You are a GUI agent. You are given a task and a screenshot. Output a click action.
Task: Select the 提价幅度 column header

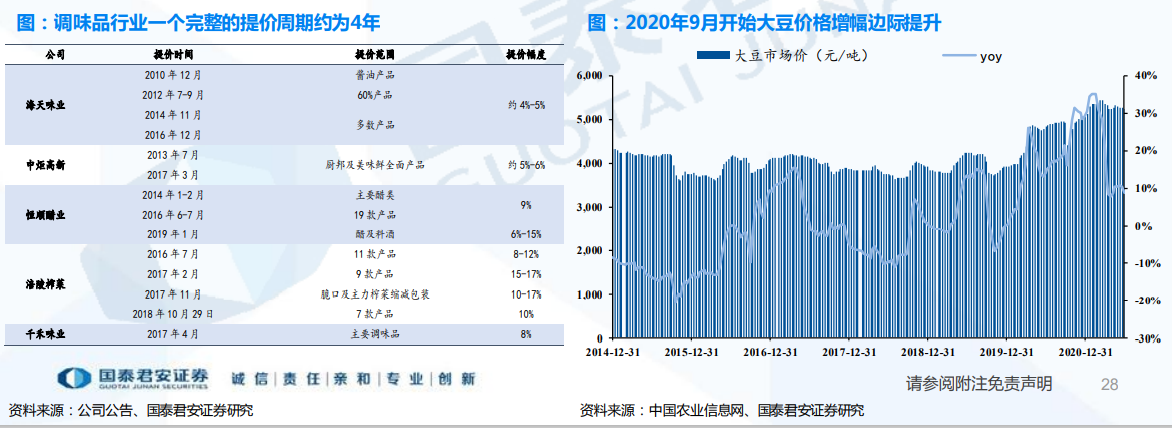(x=525, y=54)
